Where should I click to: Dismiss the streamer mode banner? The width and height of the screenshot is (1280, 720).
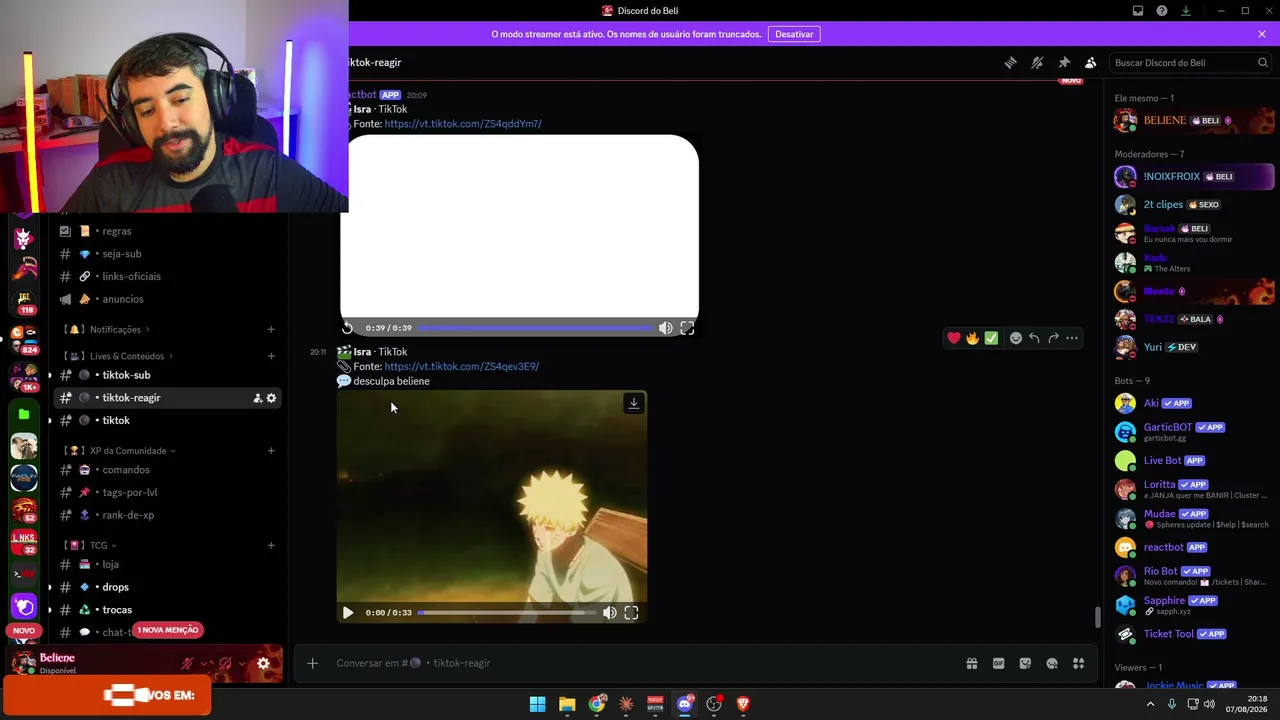click(1262, 34)
